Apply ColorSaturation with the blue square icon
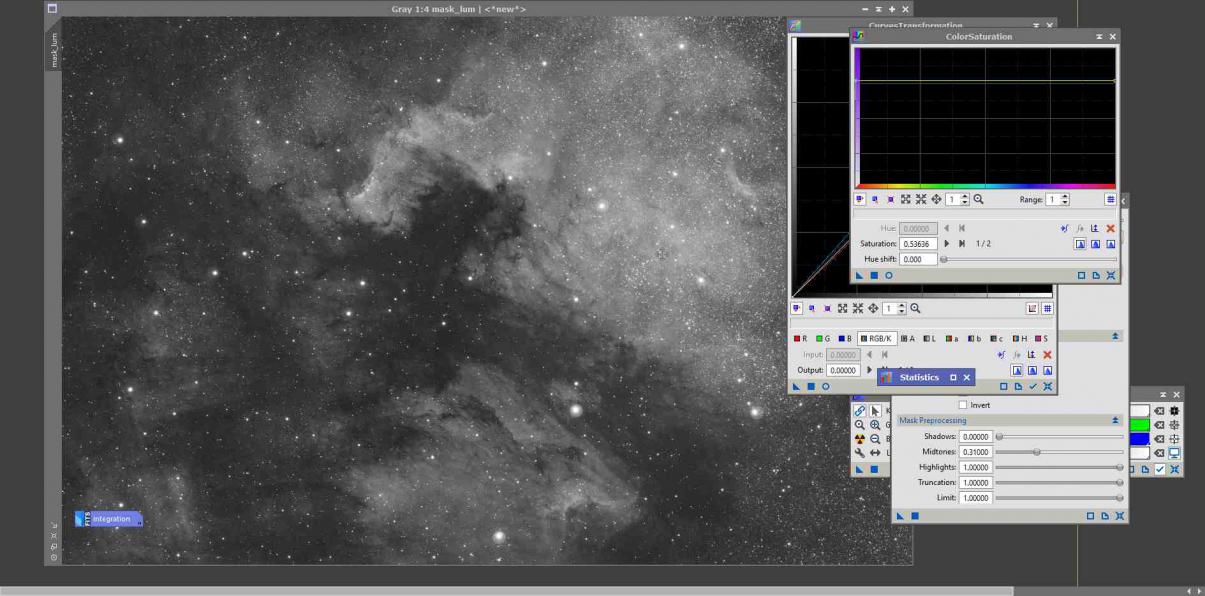 point(874,275)
